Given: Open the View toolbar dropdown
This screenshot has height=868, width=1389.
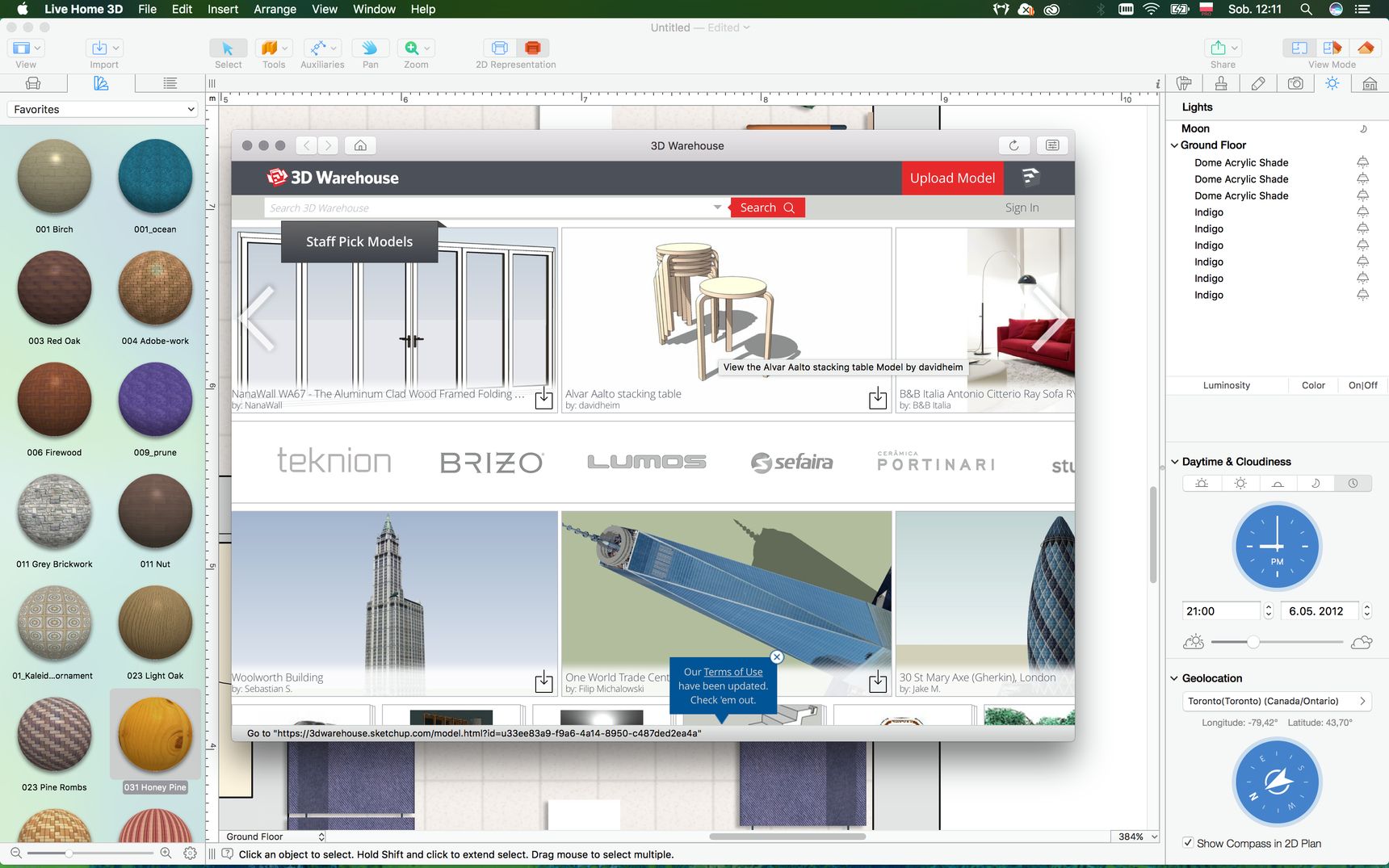Looking at the screenshot, I should click(x=27, y=48).
